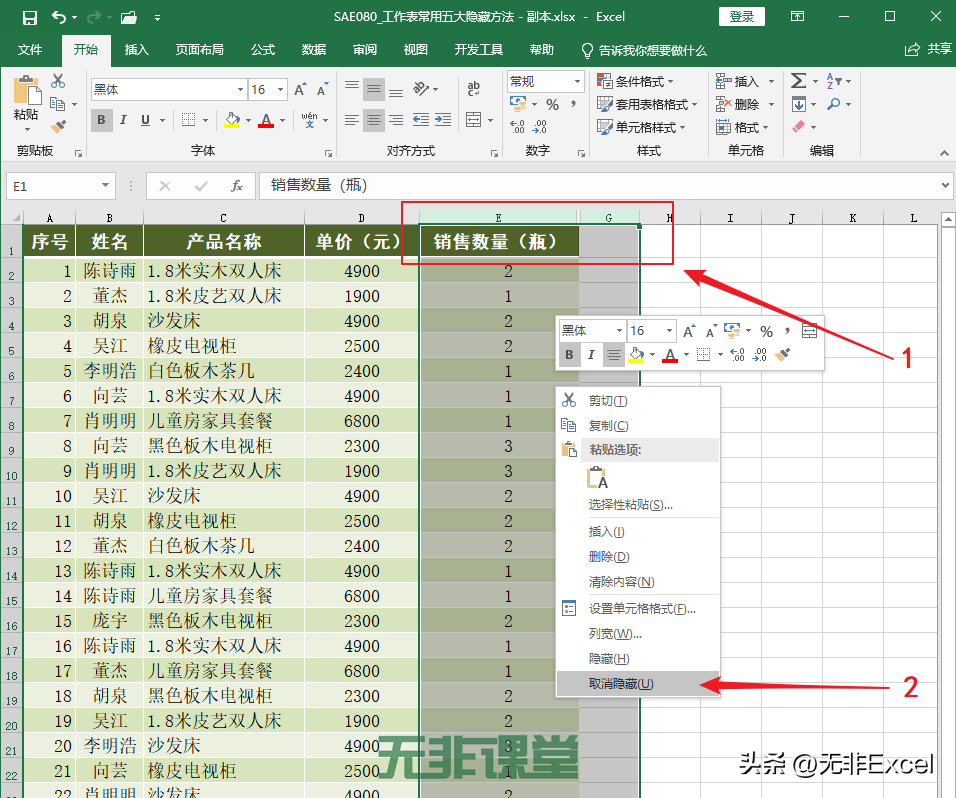
Task: Open the ribbon font size dropdown
Action: tap(280, 90)
